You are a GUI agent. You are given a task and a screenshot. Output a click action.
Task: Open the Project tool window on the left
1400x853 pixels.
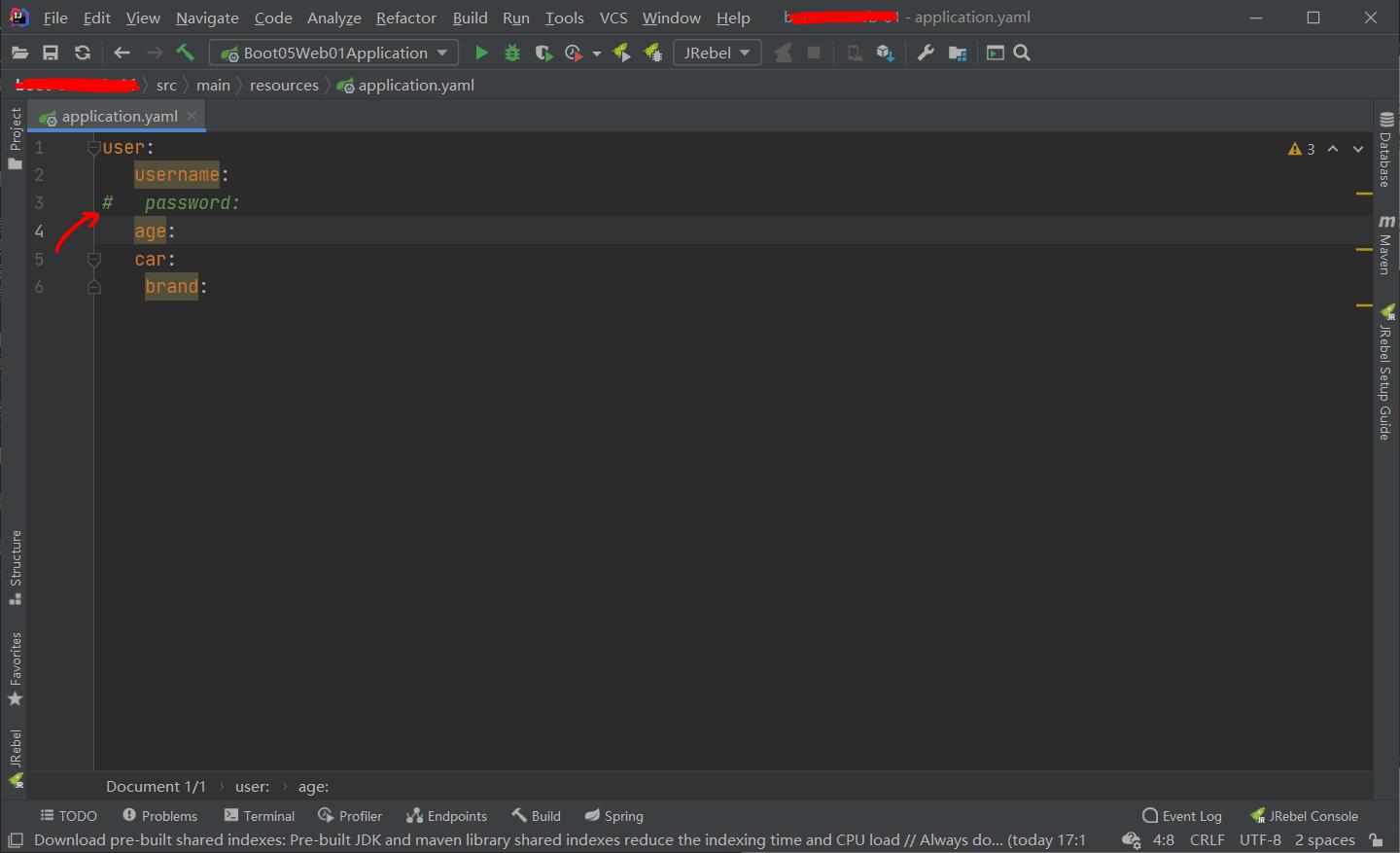[x=15, y=139]
